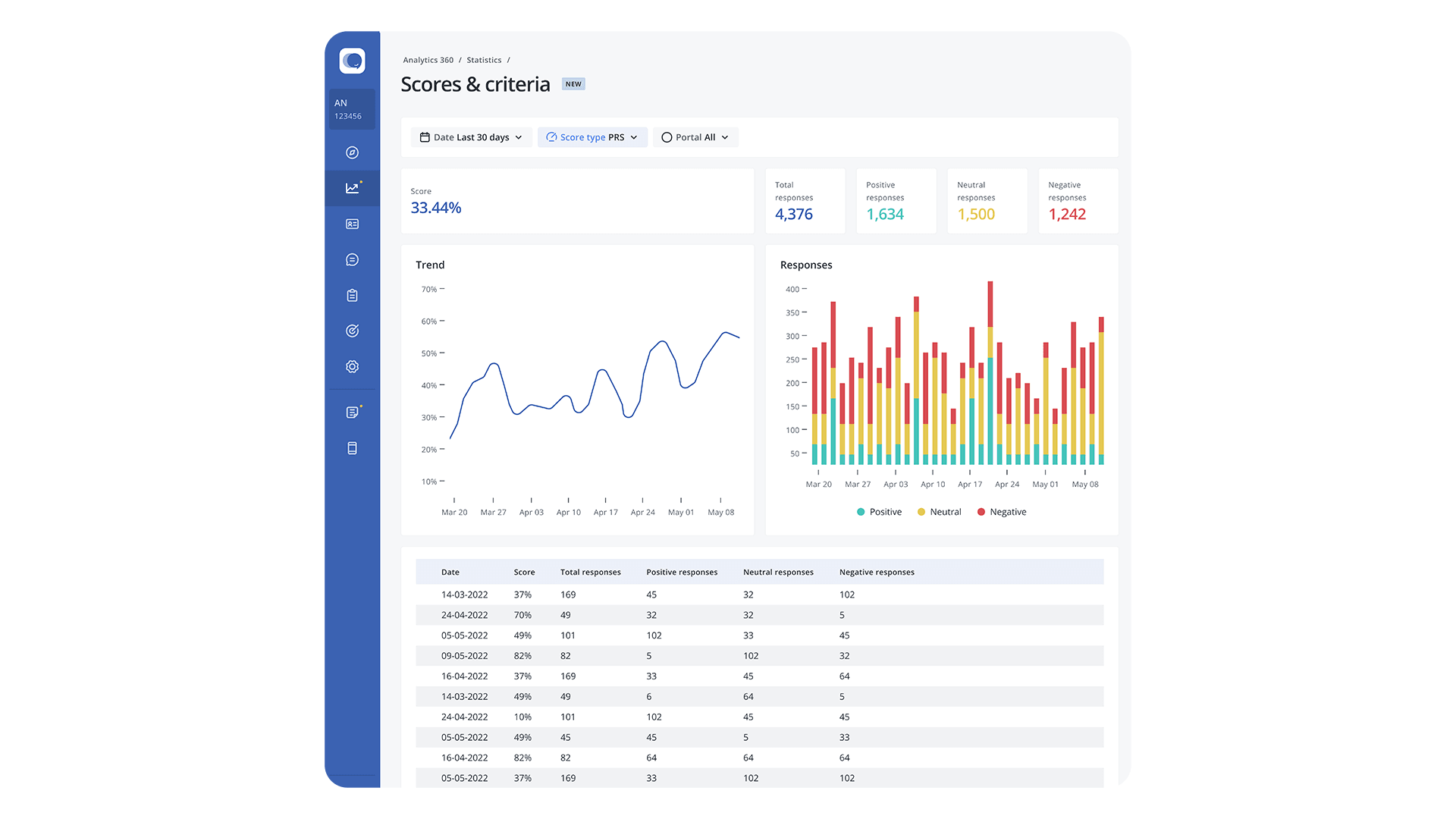This screenshot has width=1456, height=819.
Task: Click the clipboard sidebar icon
Action: point(352,295)
